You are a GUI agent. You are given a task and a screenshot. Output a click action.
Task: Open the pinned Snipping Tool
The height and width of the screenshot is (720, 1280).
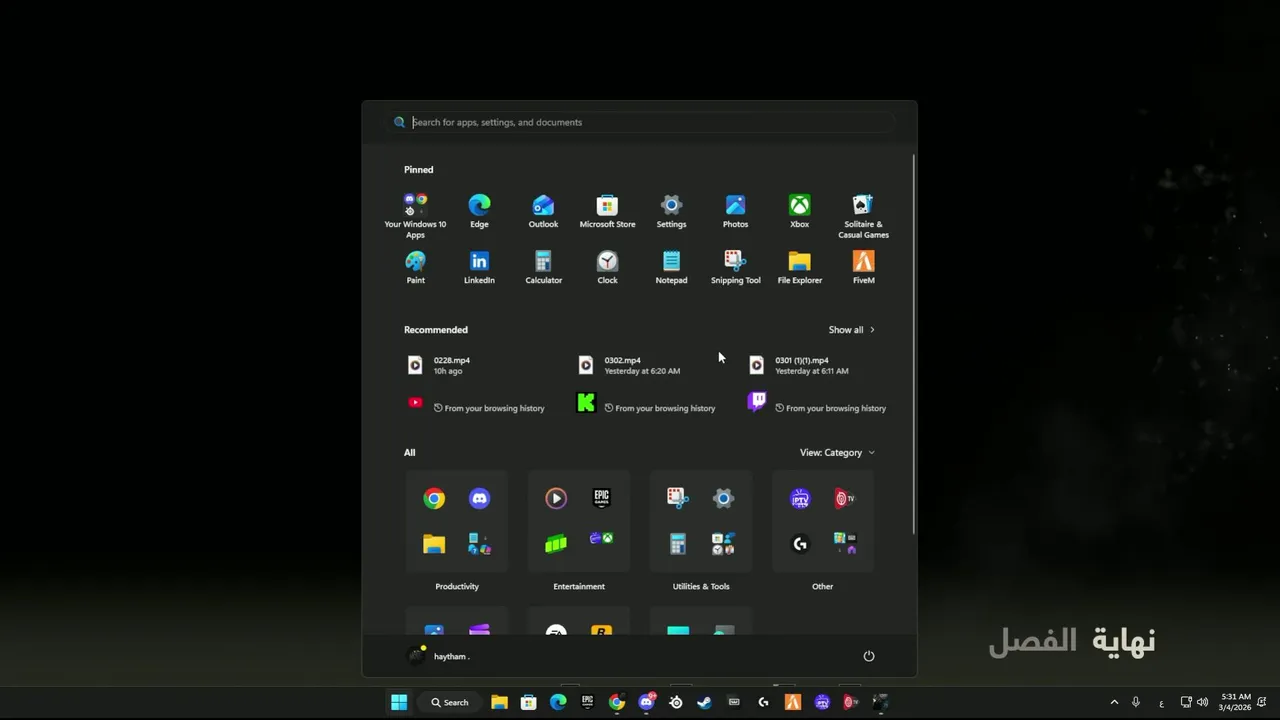(x=735, y=268)
